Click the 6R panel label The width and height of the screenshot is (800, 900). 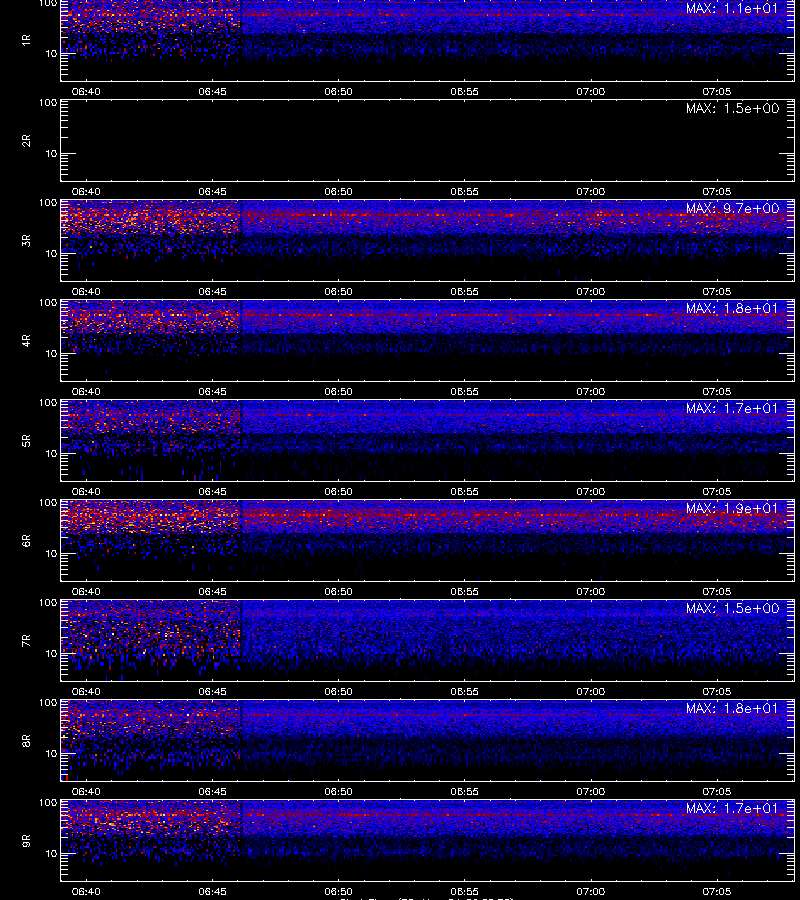pos(26,540)
